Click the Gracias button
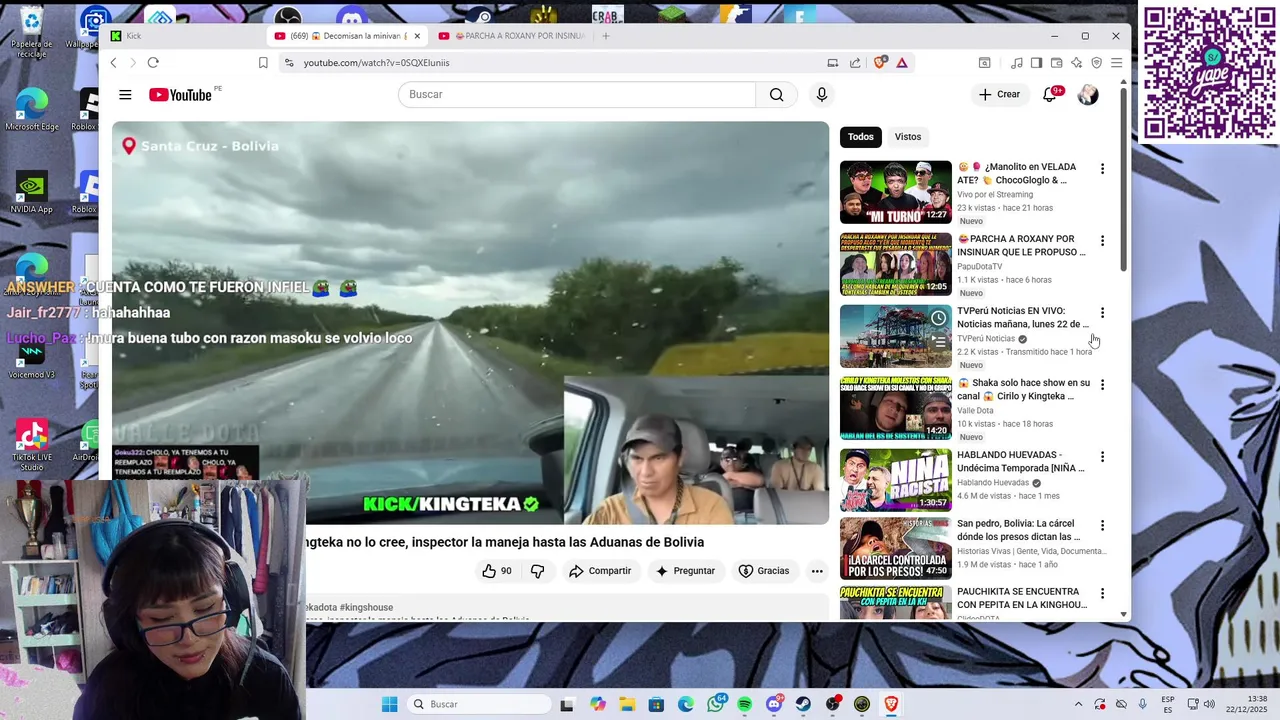 coord(764,571)
